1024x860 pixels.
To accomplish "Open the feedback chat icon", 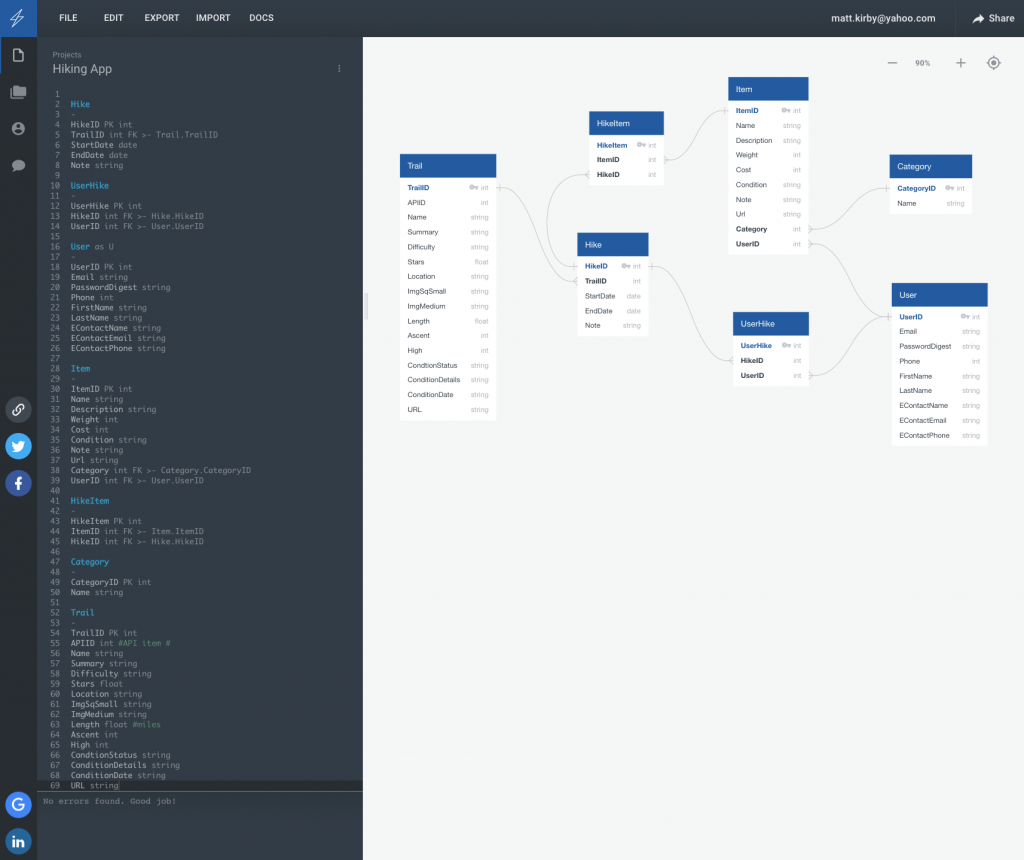I will point(18,164).
